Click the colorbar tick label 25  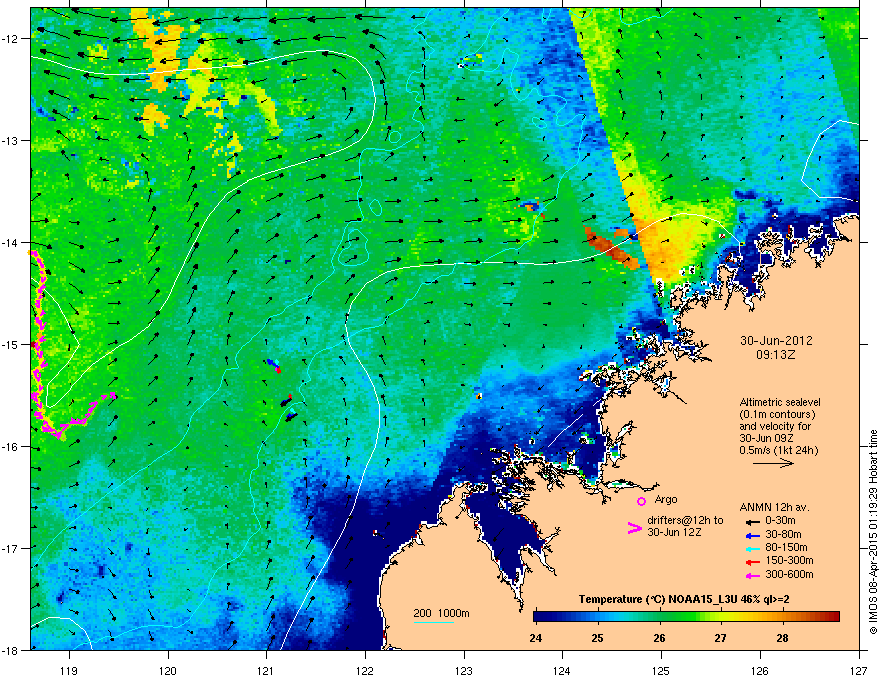(597, 638)
